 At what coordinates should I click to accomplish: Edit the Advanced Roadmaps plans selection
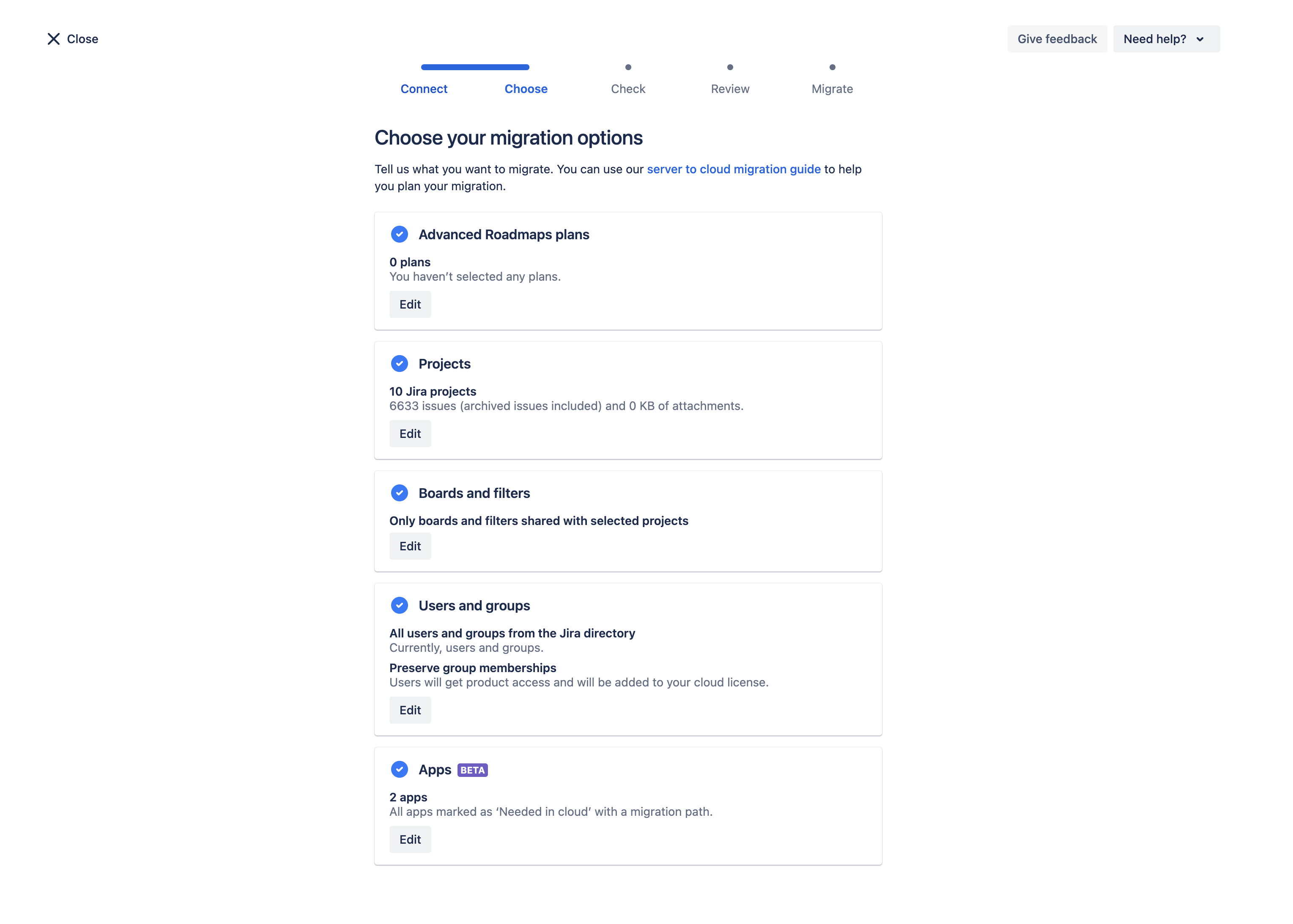(x=410, y=304)
